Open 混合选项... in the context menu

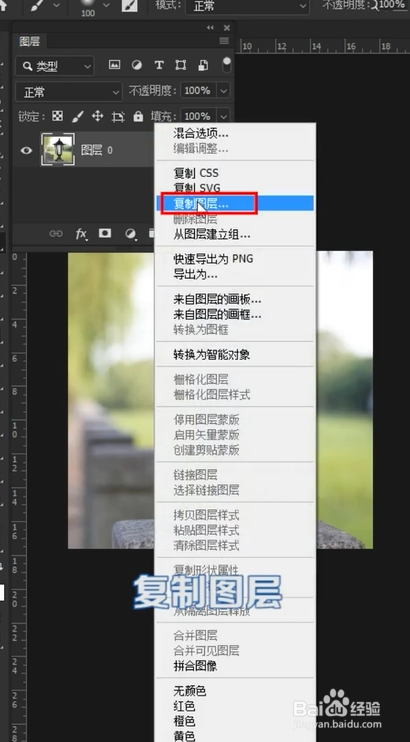point(201,133)
